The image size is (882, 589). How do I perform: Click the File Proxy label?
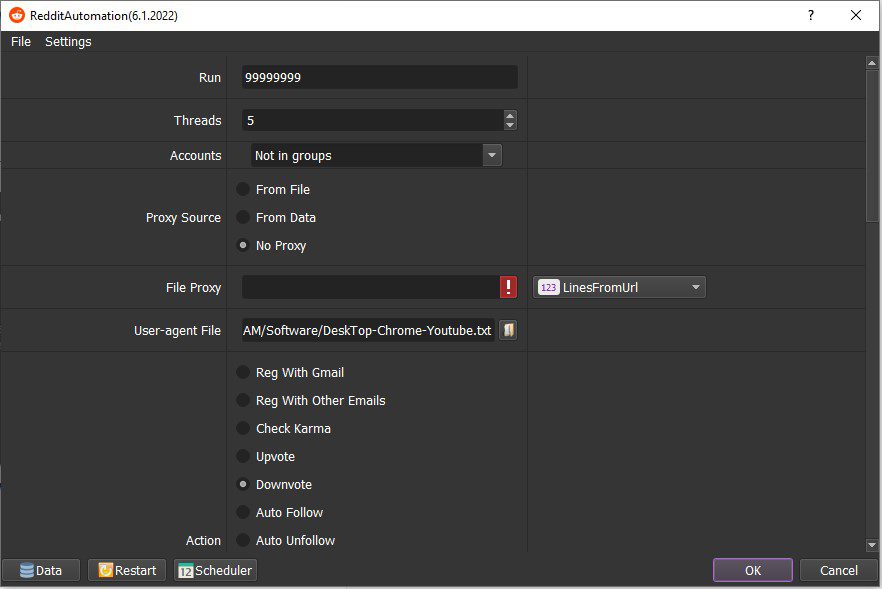coord(194,287)
